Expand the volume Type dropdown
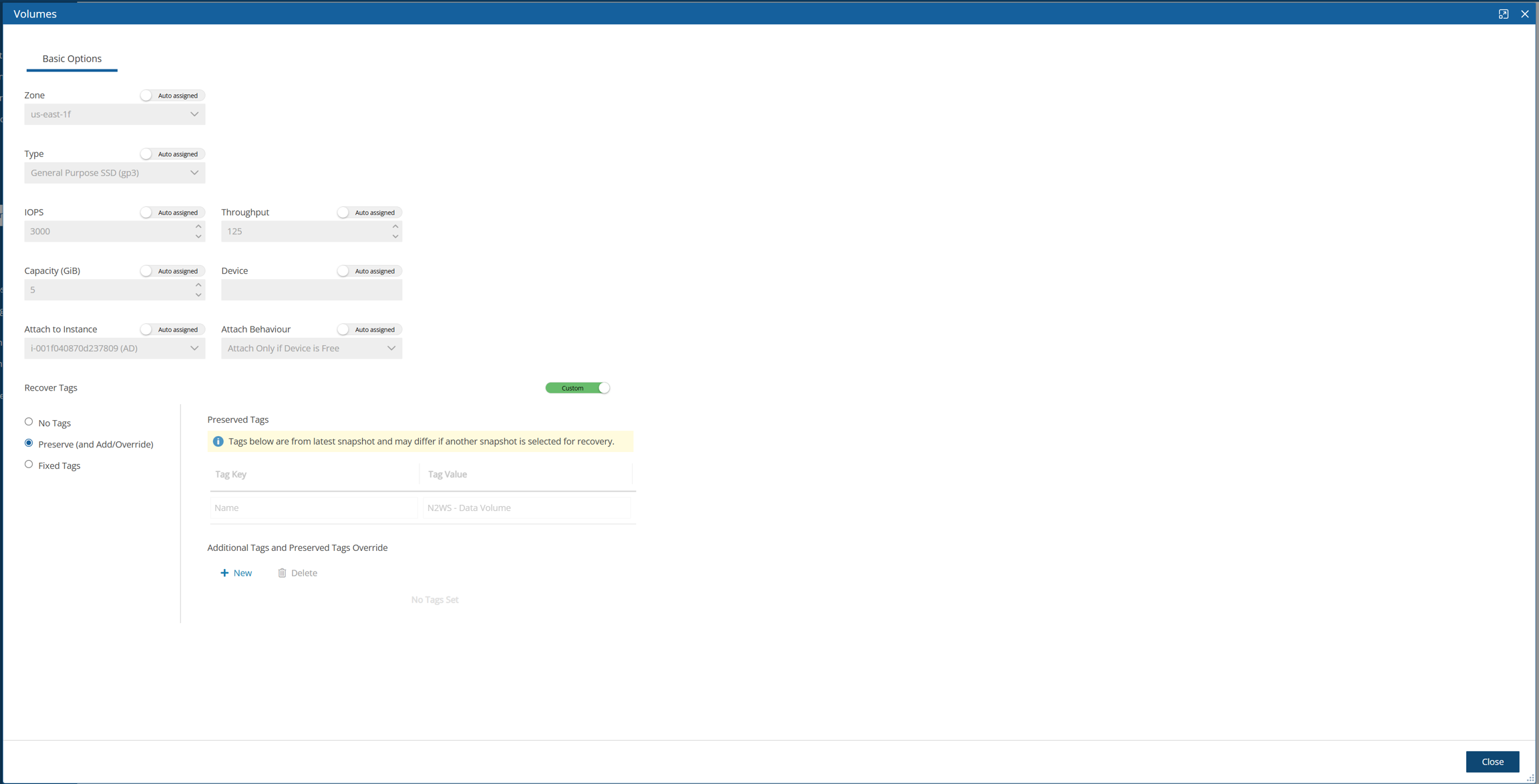1539x784 pixels. [x=115, y=173]
